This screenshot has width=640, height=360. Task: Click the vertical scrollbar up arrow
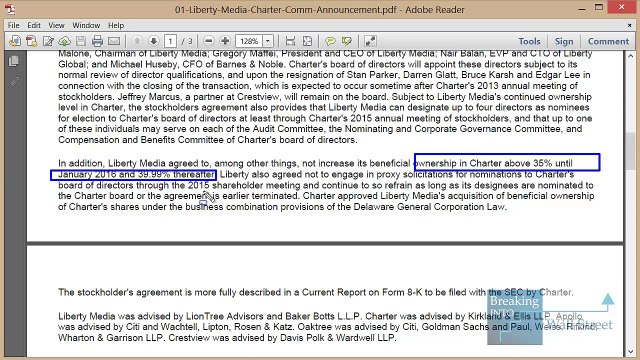[631, 56]
